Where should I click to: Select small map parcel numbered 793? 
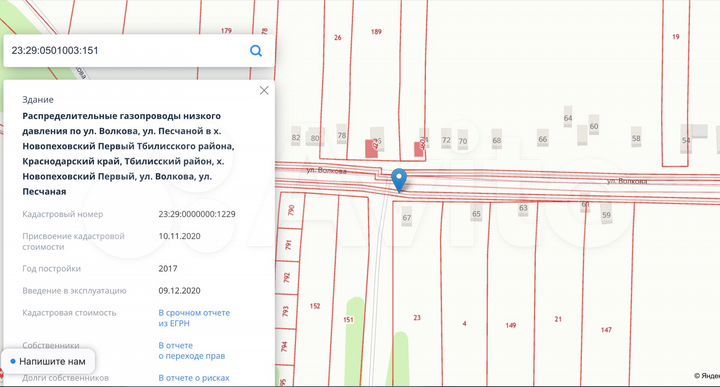[285, 311]
